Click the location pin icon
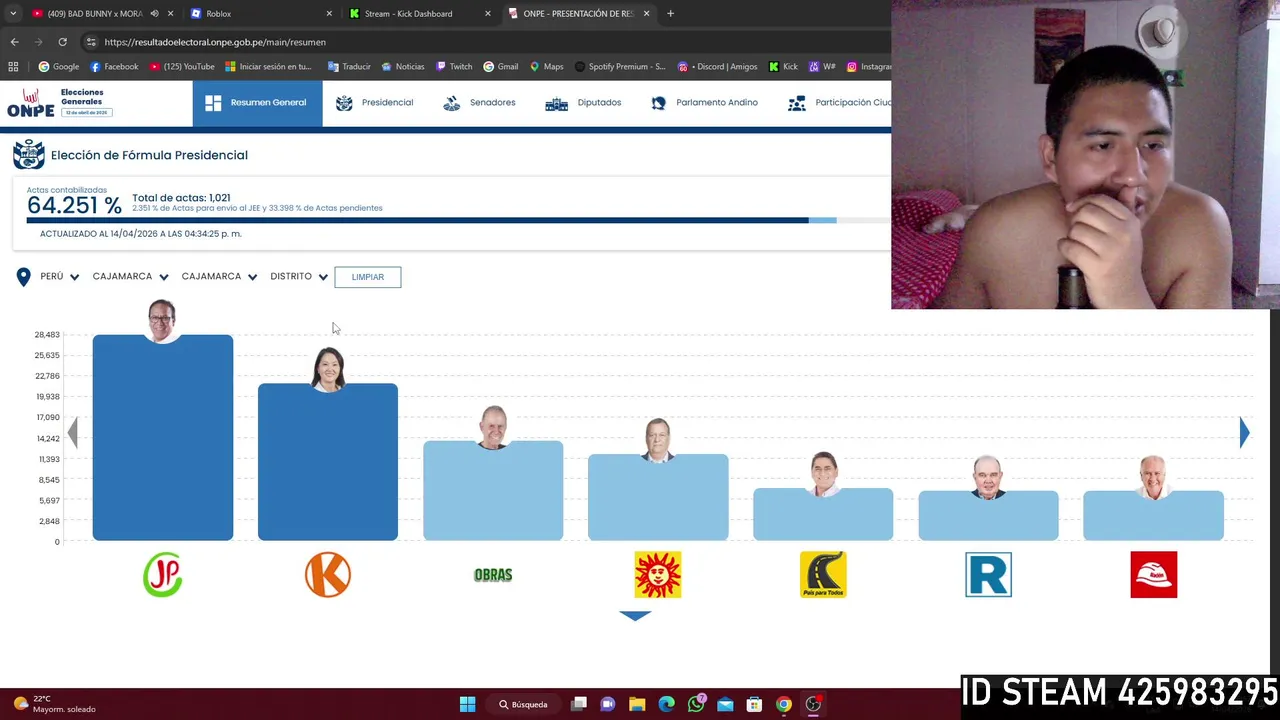This screenshot has height=720, width=1280. (x=23, y=277)
